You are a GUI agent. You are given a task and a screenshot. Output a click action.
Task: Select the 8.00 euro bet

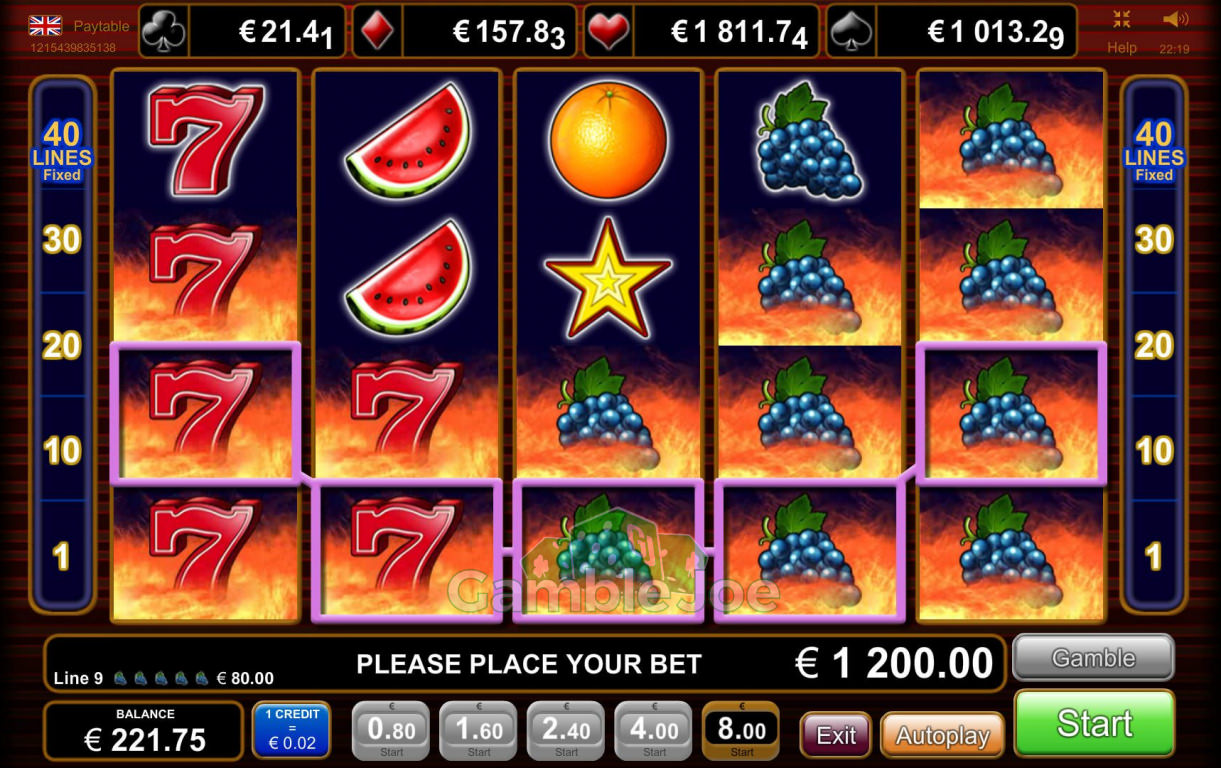click(x=741, y=731)
